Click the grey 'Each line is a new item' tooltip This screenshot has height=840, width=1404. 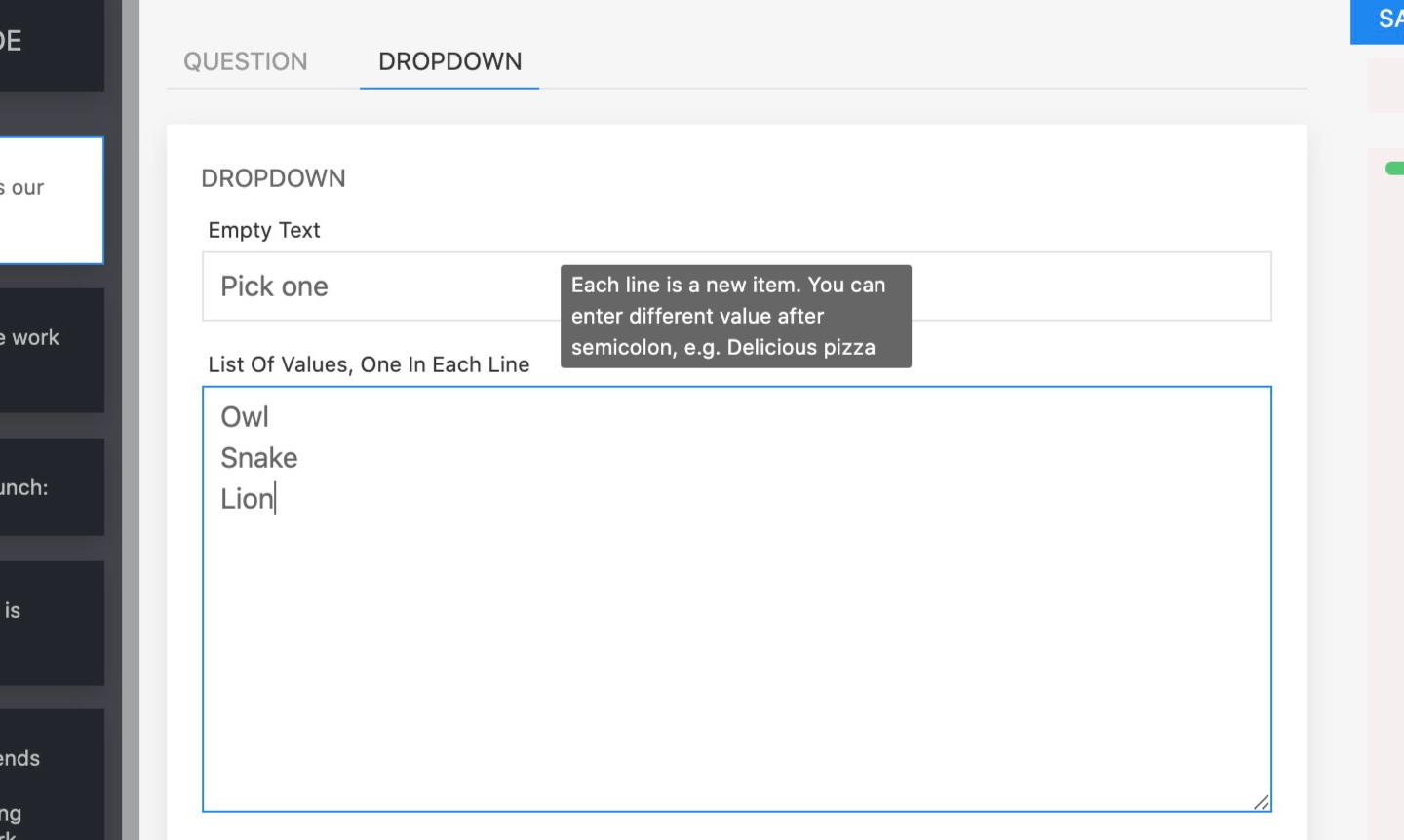[x=735, y=316]
